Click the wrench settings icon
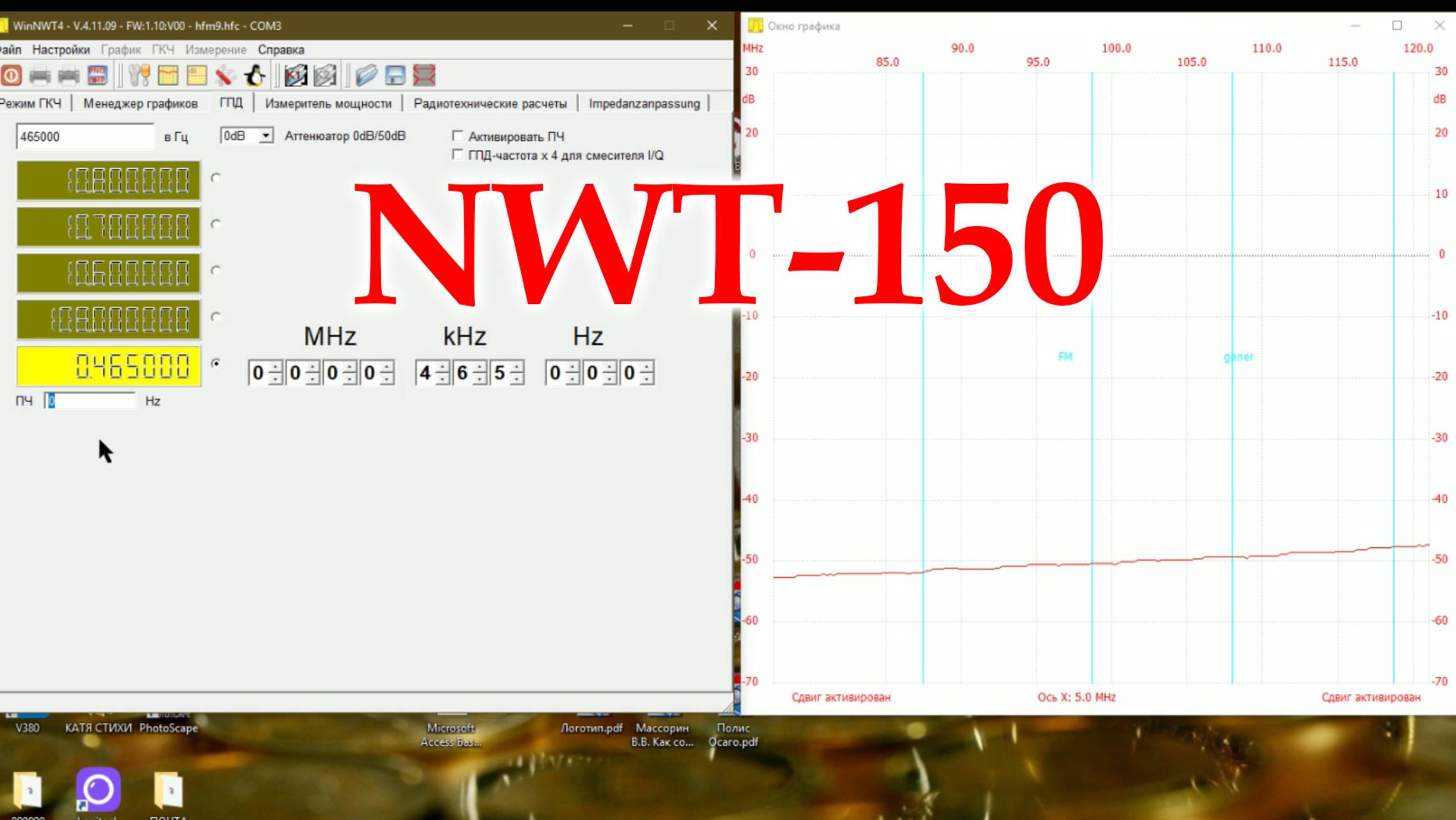Screen dimensions: 1456x820 139,75
